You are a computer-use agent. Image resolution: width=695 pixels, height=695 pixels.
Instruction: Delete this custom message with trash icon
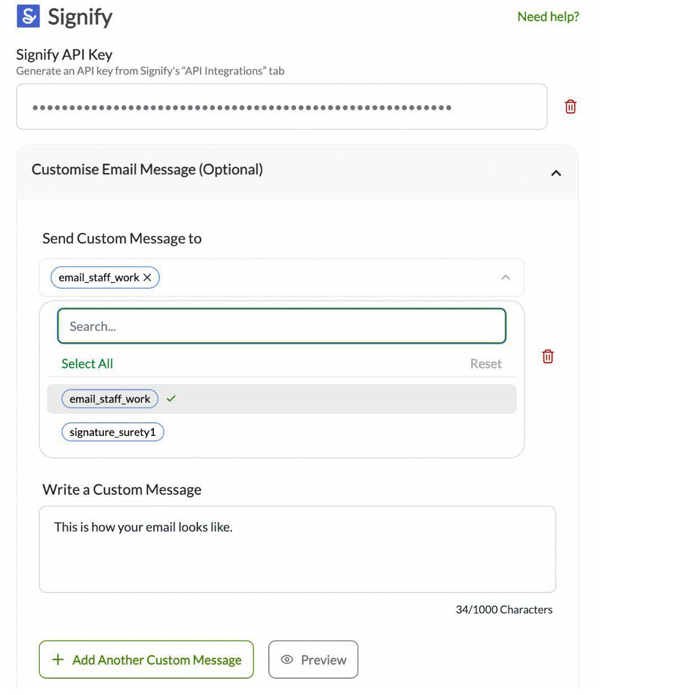click(x=548, y=357)
